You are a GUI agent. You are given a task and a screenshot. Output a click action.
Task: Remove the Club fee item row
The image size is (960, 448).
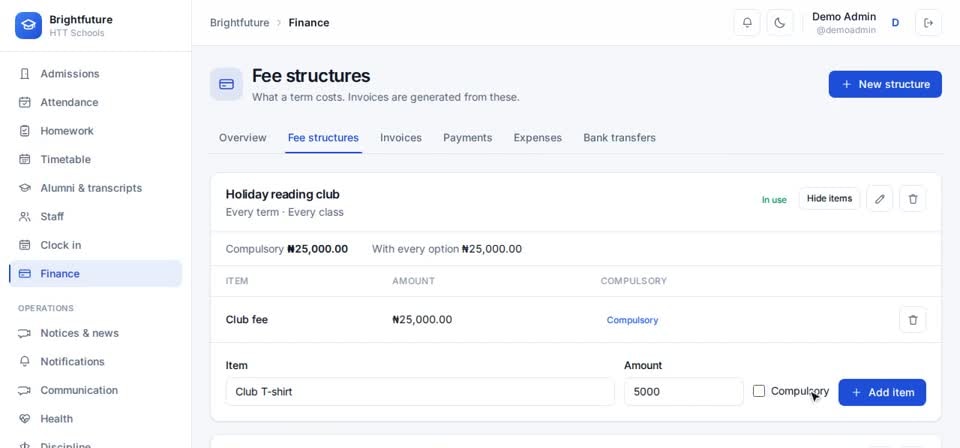coord(913,319)
